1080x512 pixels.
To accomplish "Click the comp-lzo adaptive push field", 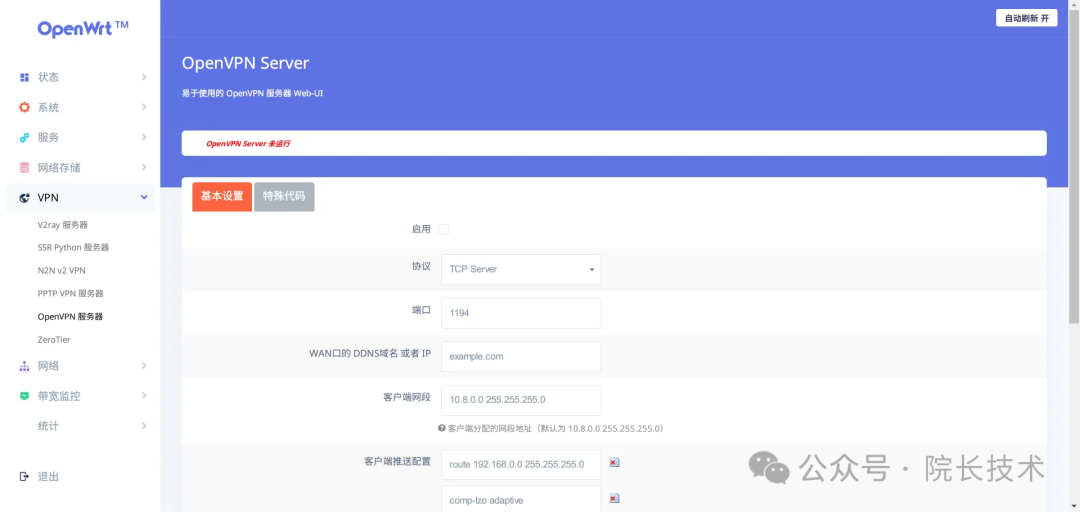I will pyautogui.click(x=521, y=499).
